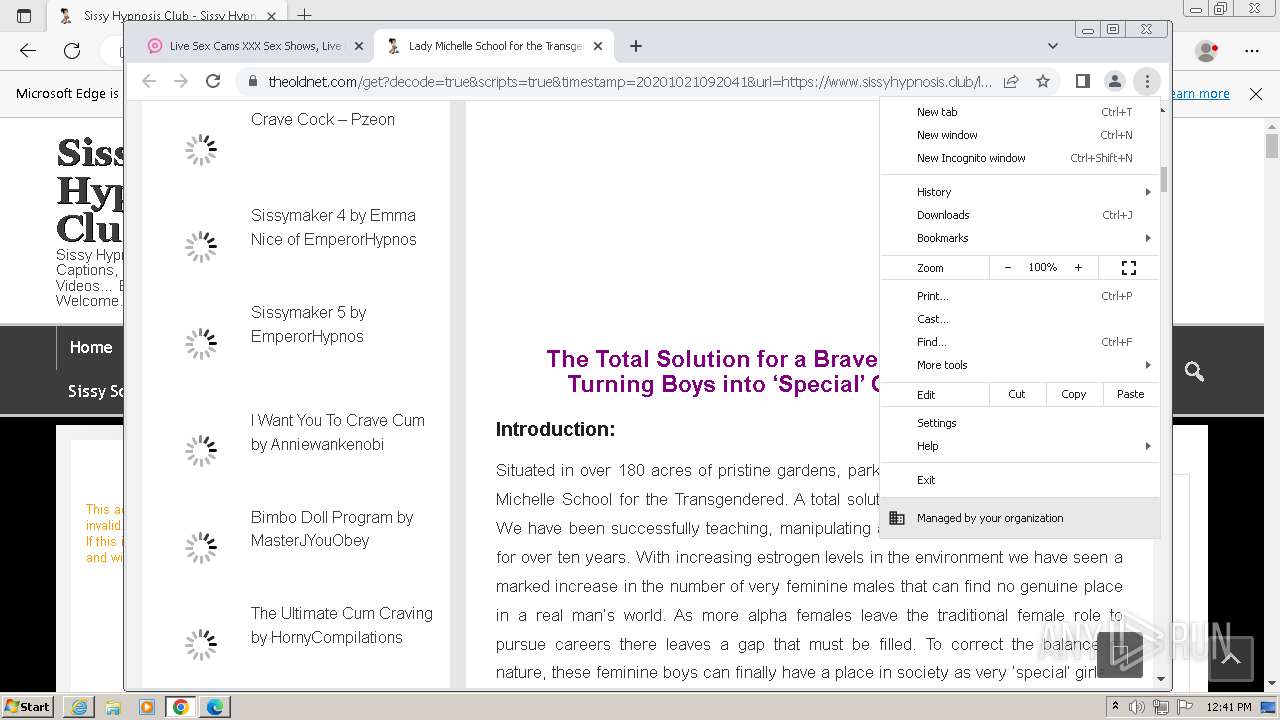Decrease zoom with minus button
The height and width of the screenshot is (720, 1280).
point(1007,268)
